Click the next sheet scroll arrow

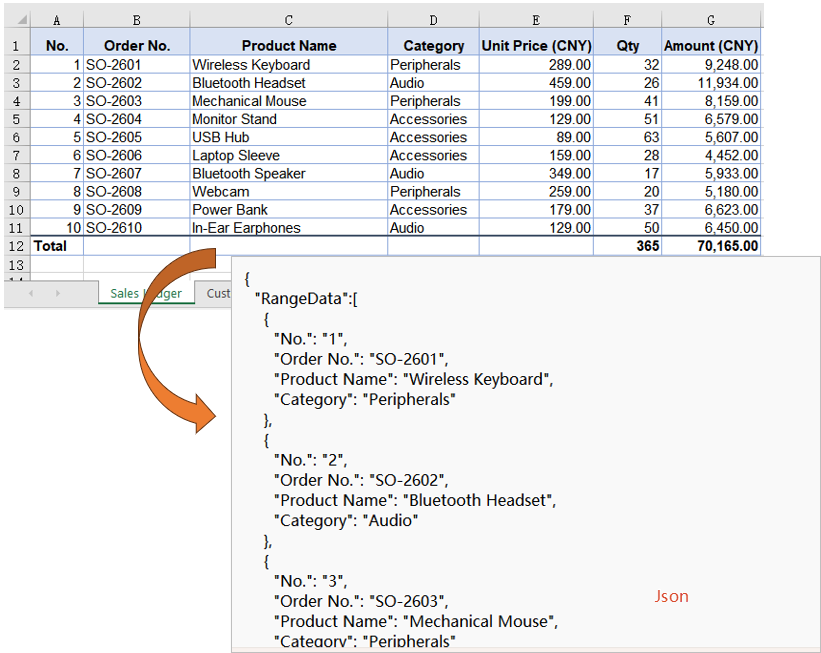[58, 293]
